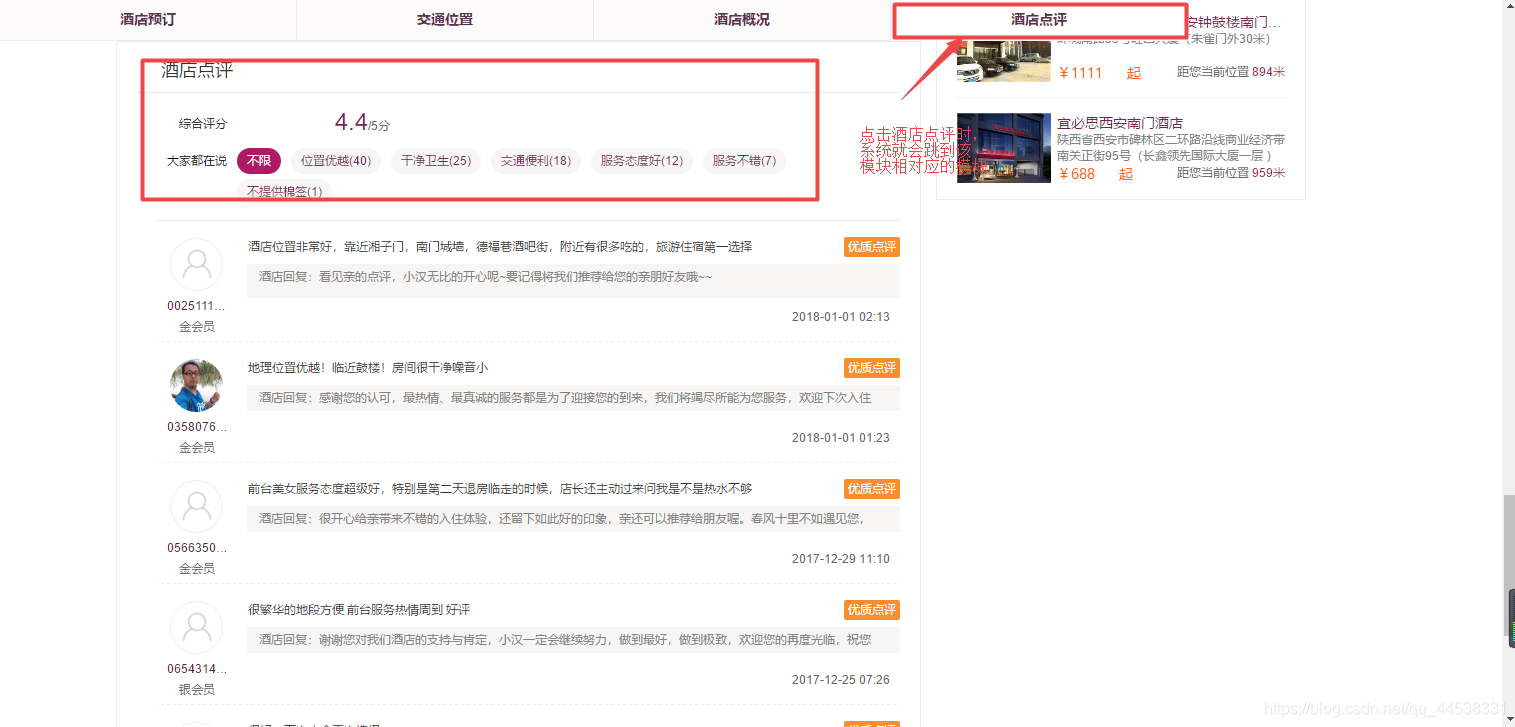Open the 酒店预订 tab
Image resolution: width=1515 pixels, height=727 pixels.
(148, 19)
